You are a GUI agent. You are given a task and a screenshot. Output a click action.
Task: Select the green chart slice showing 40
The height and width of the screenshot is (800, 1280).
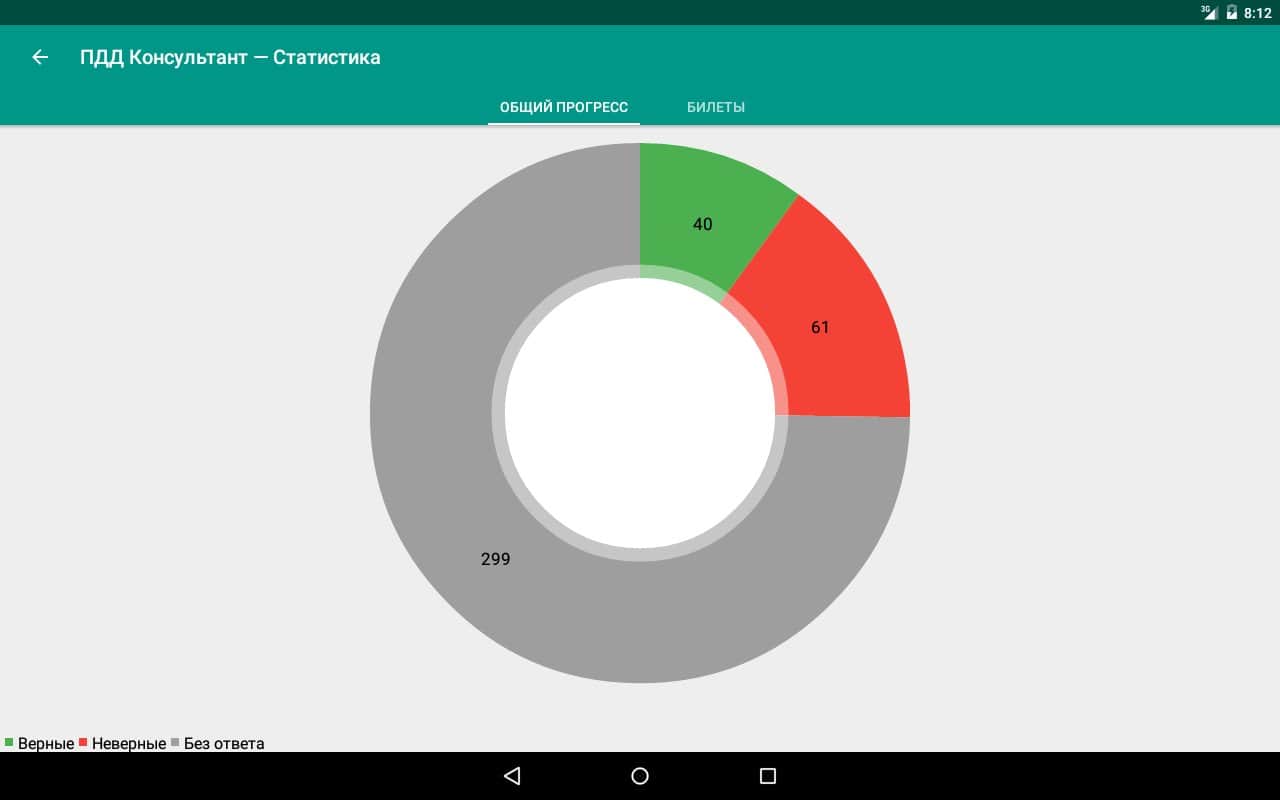[x=703, y=224]
